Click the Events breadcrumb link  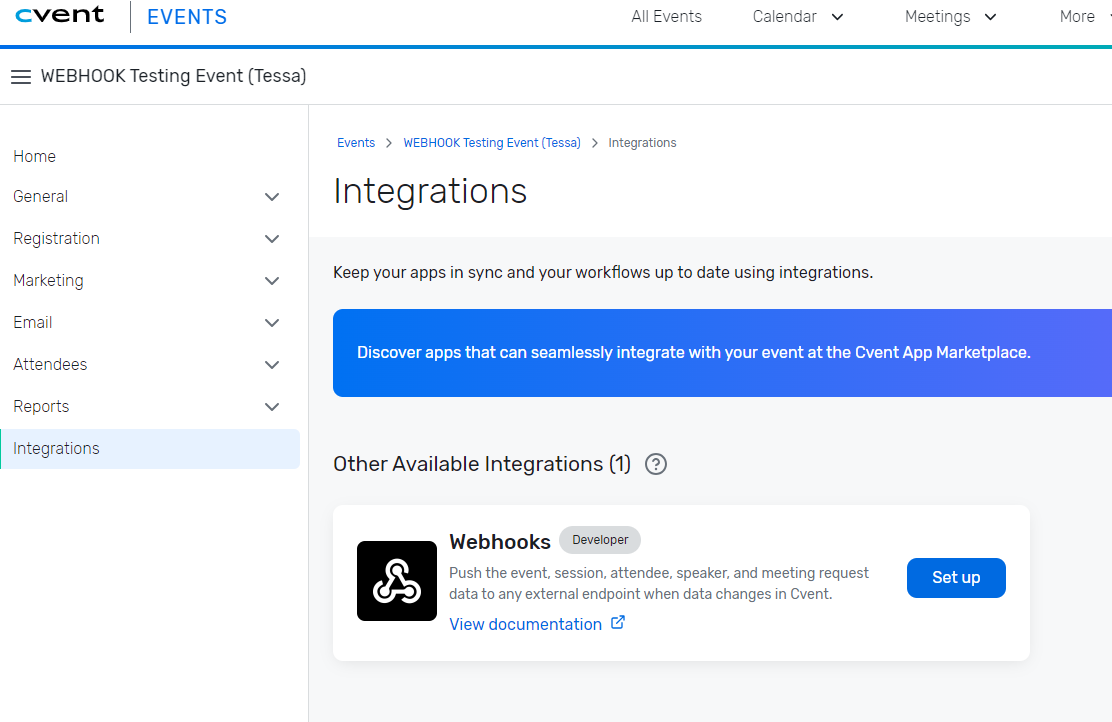356,143
